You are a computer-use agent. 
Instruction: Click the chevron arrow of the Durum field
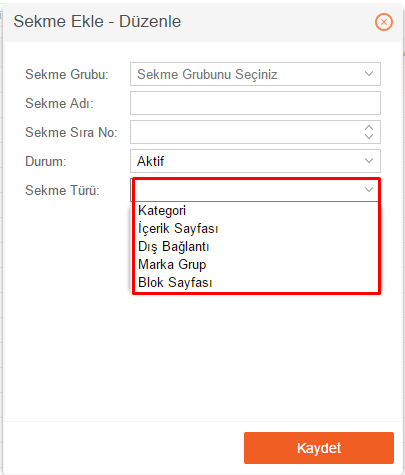(369, 161)
